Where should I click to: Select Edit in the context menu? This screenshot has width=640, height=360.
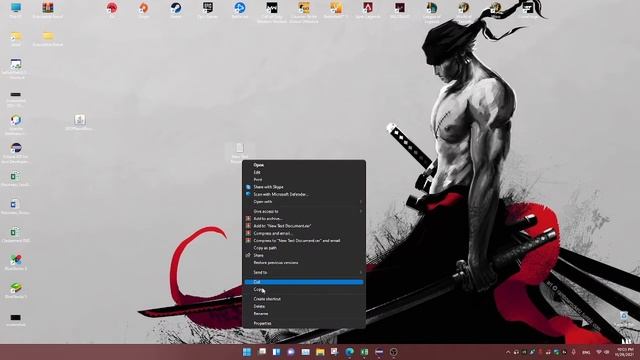pos(304,172)
